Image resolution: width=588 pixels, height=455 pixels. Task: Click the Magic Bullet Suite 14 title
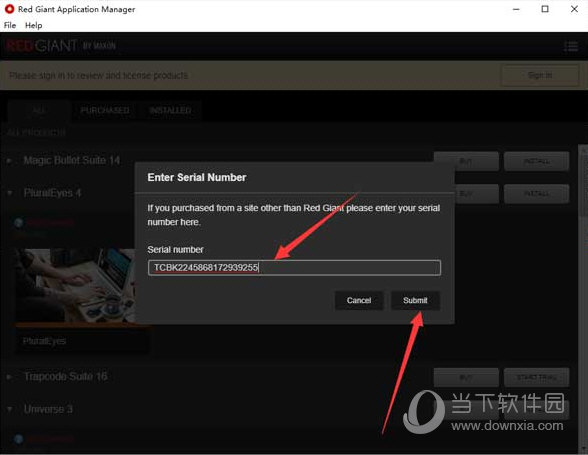72,161
